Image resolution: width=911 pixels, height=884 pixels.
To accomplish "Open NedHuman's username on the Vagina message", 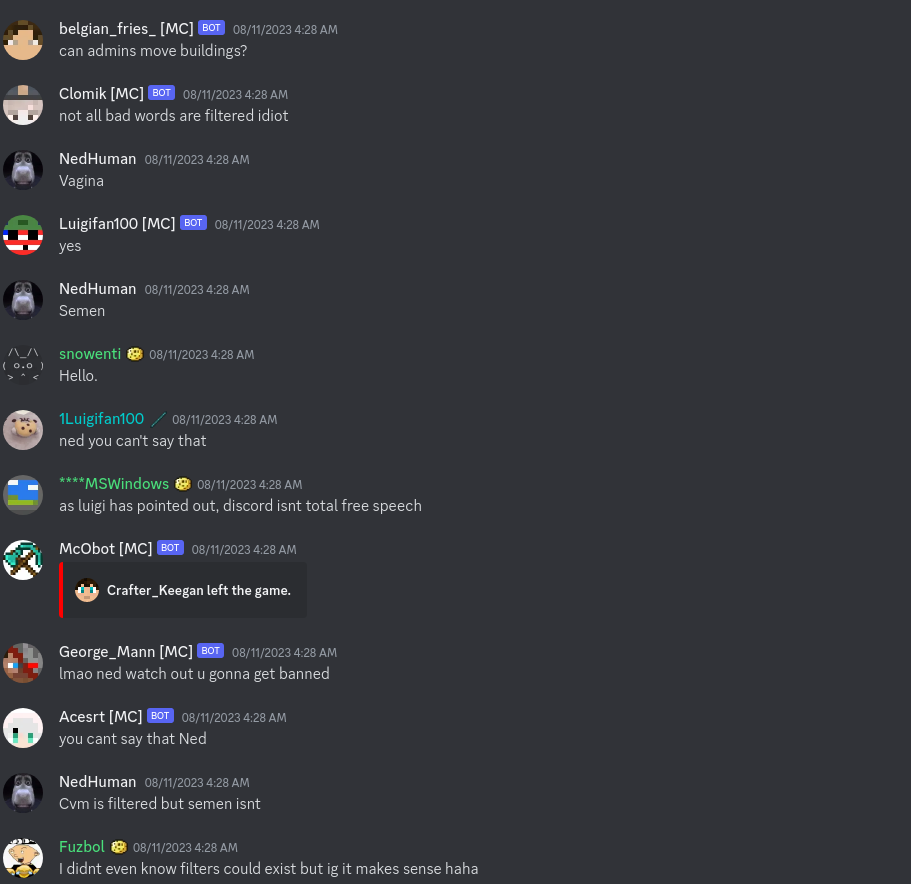I will coord(98,159).
